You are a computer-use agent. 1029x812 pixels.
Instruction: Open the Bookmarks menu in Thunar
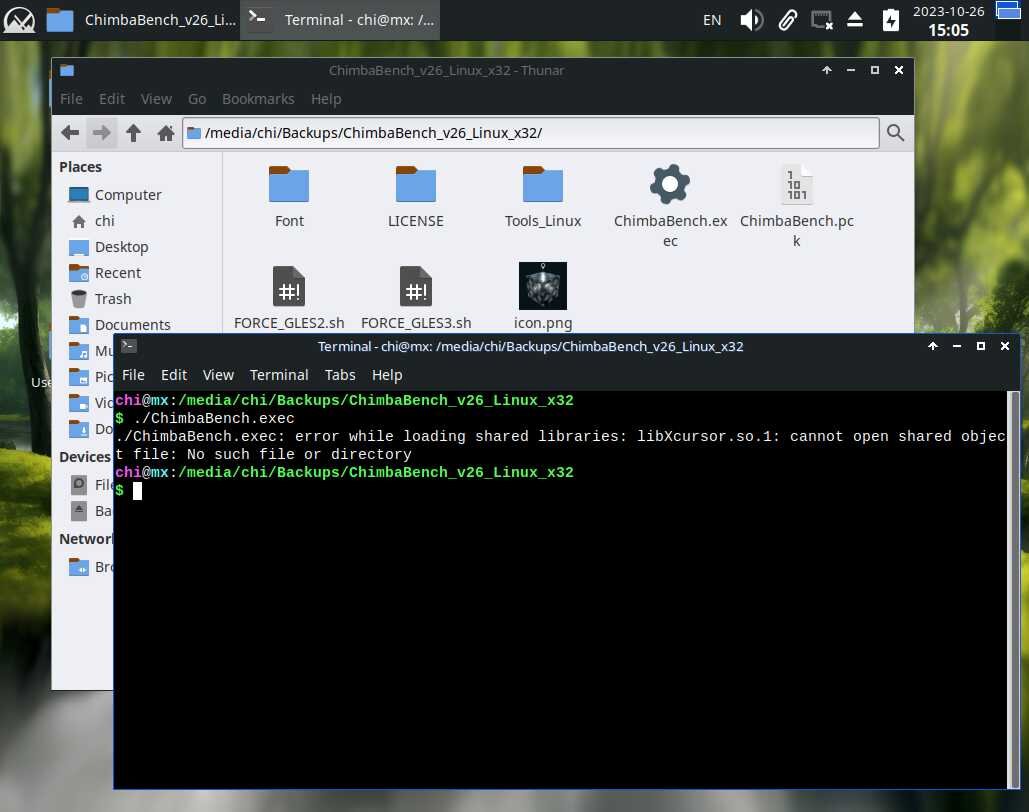258,99
